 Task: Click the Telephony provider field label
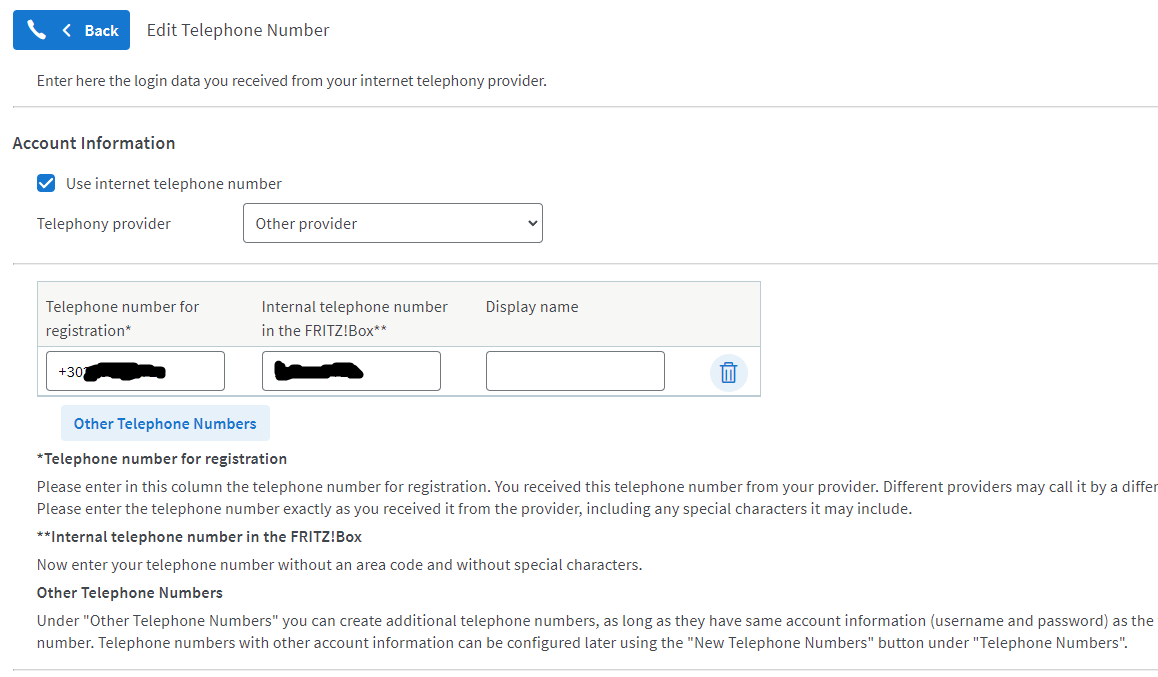click(x=104, y=224)
